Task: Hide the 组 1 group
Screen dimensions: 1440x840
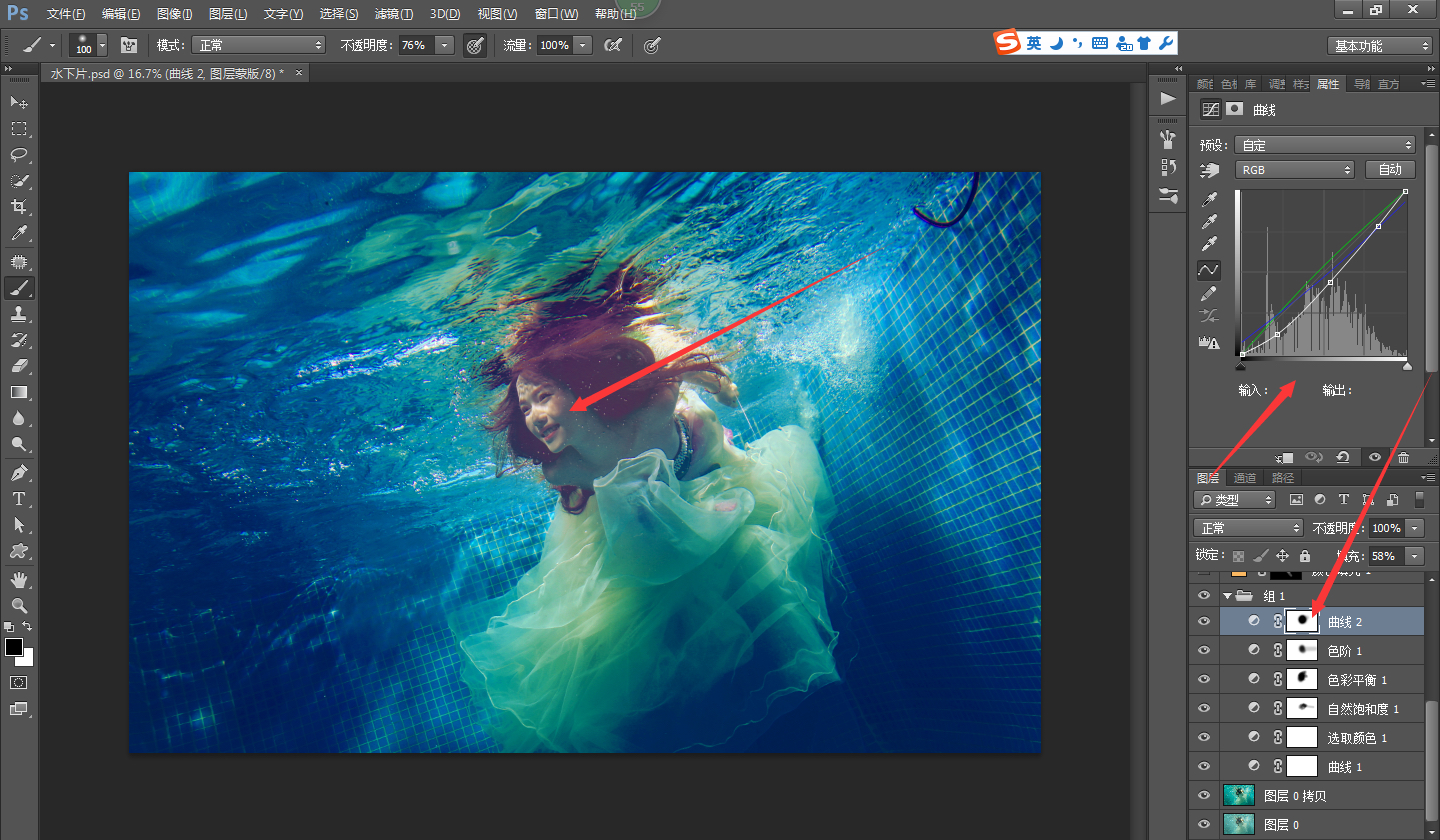Action: (1204, 595)
